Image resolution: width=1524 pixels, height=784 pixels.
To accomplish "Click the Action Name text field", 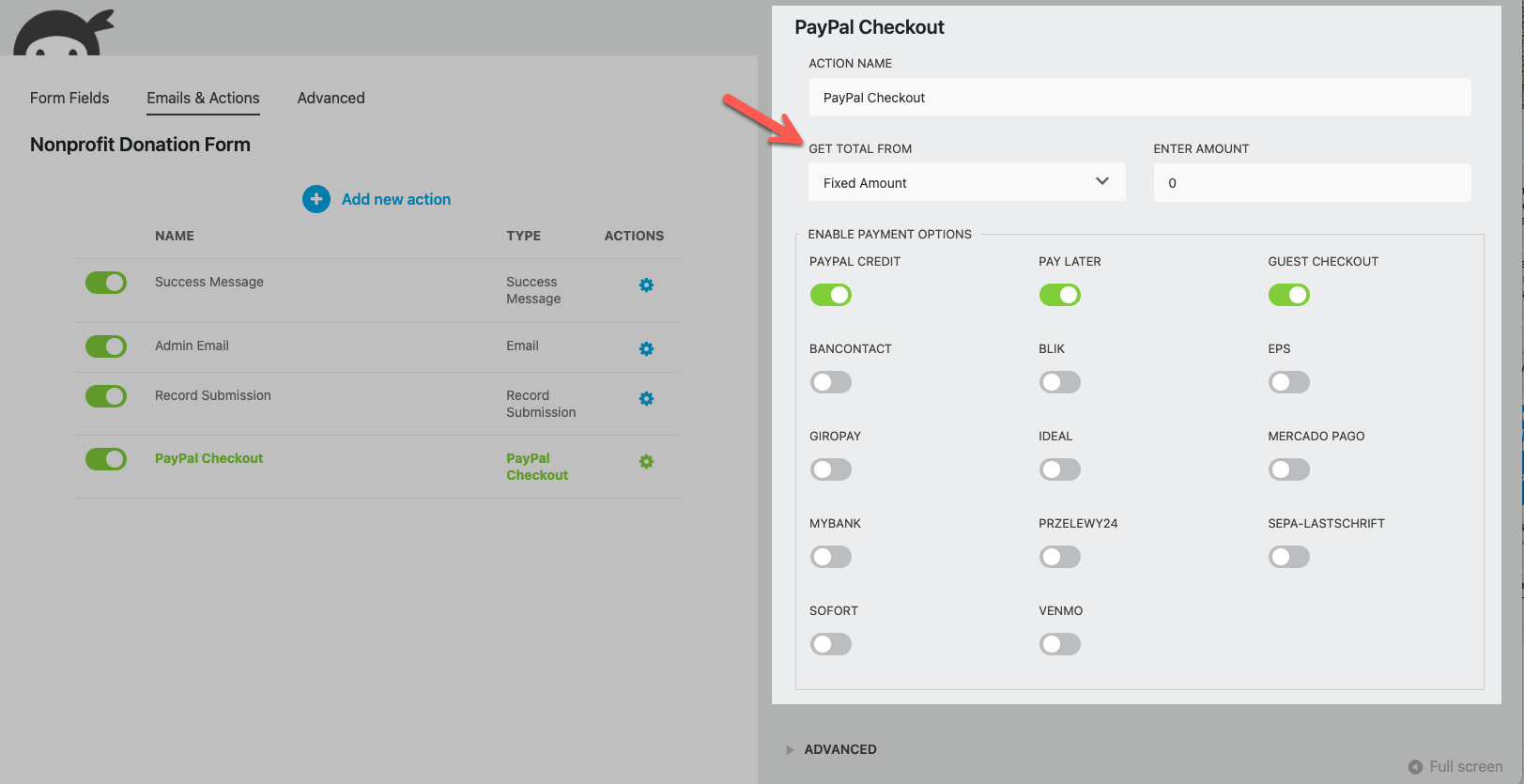I will coord(1139,98).
